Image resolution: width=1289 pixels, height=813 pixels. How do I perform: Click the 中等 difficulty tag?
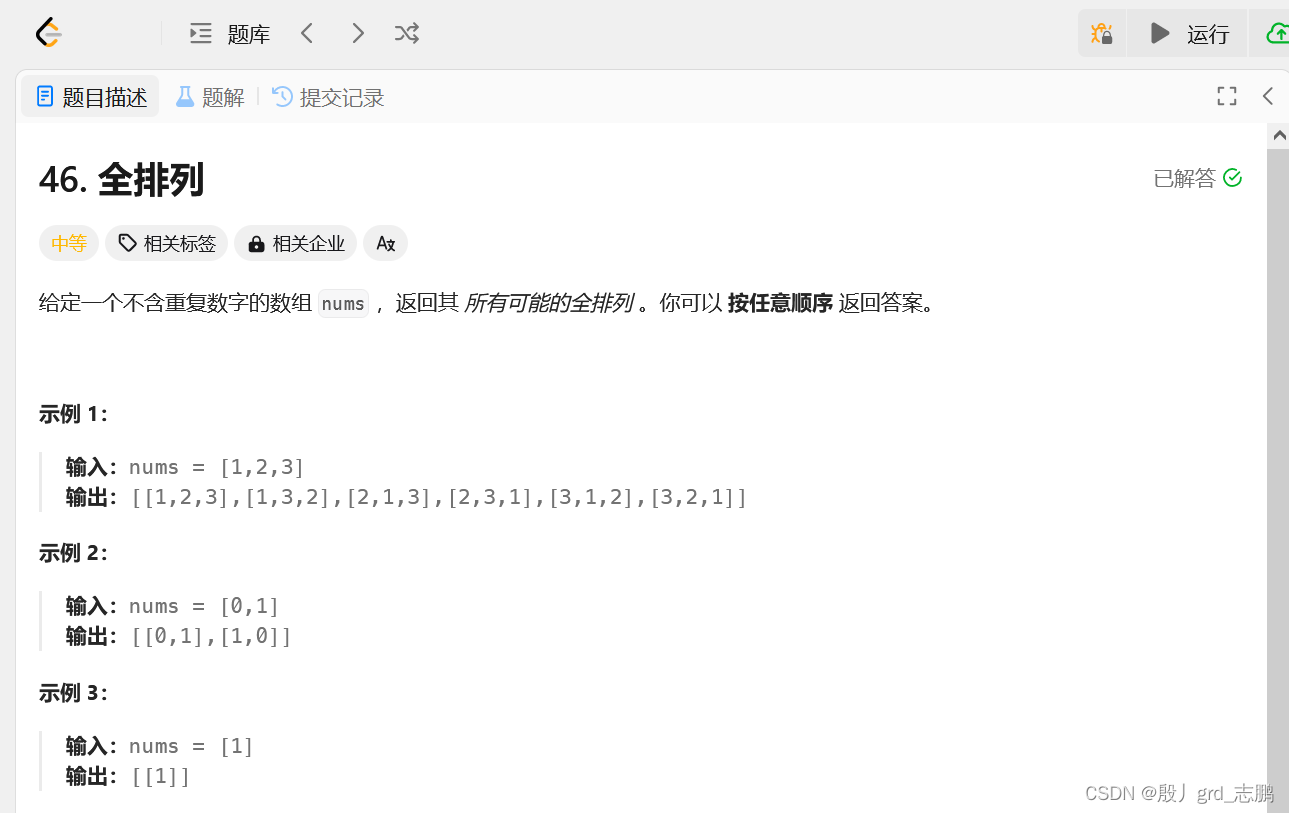(x=69, y=243)
